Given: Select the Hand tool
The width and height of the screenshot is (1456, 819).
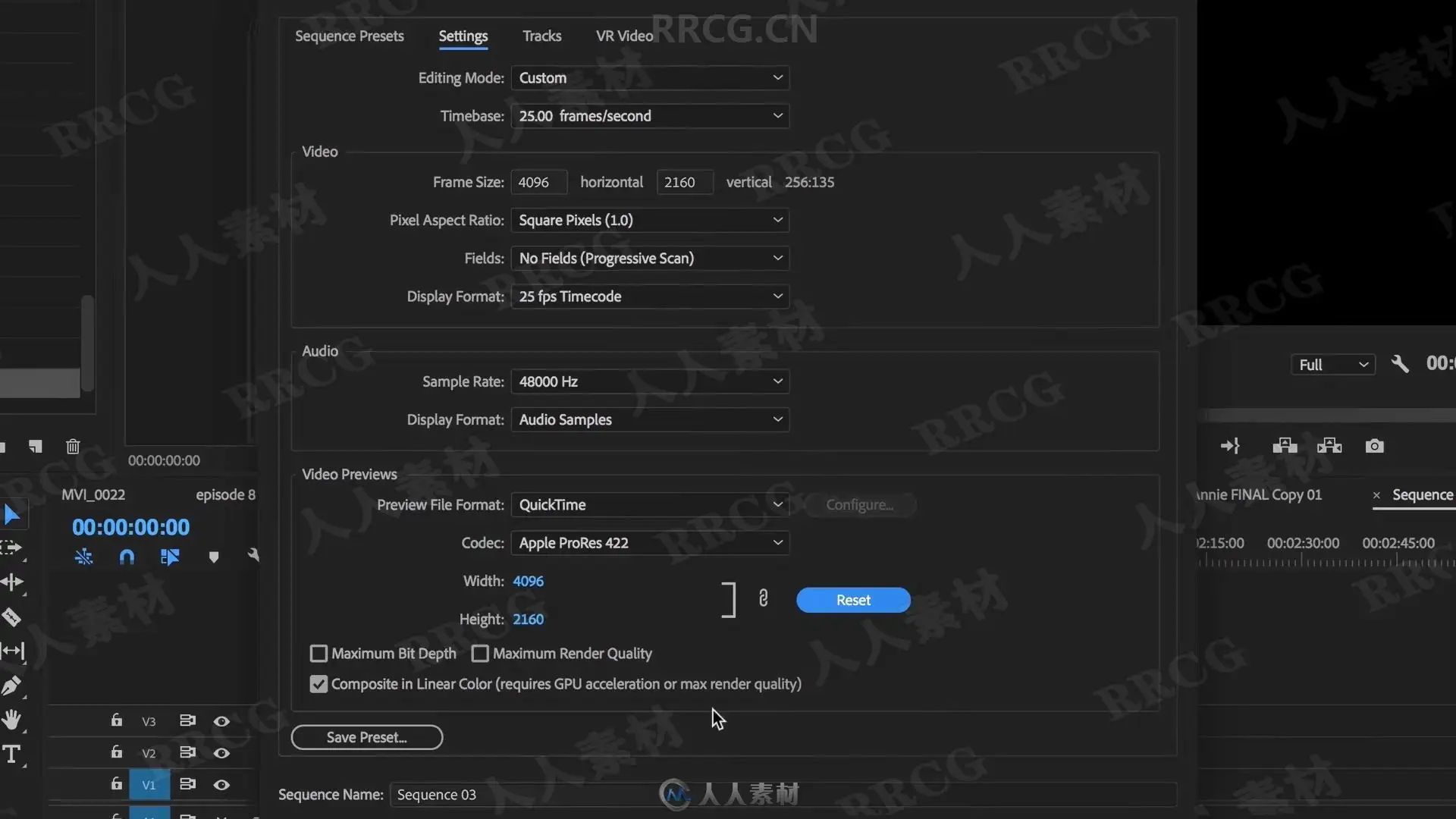Looking at the screenshot, I should tap(11, 720).
